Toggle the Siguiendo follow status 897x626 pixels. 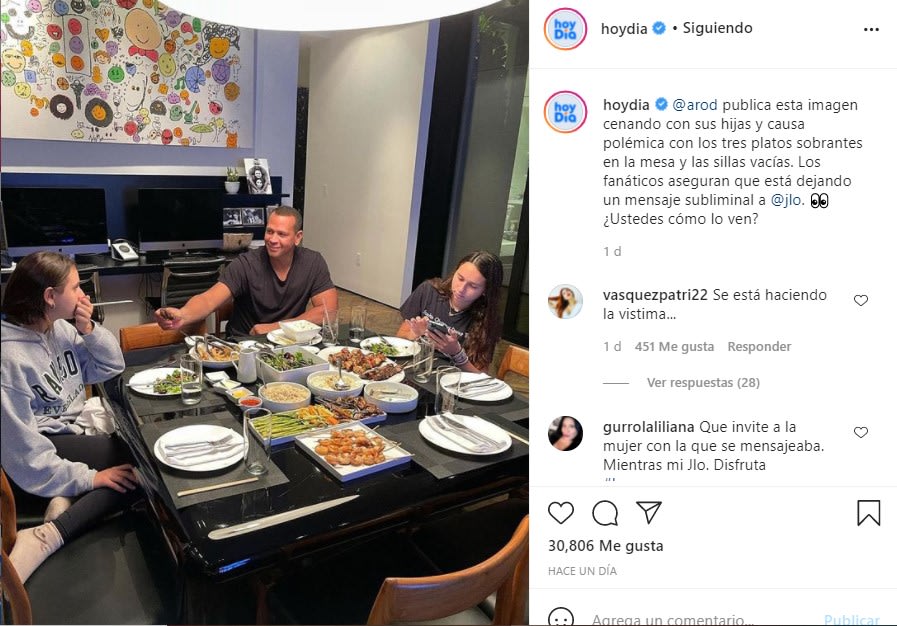click(717, 28)
